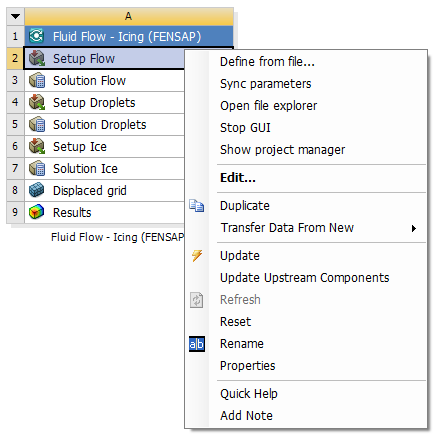448x445 pixels.
Task: Select the Setup Ice cell
Action: 105,146
